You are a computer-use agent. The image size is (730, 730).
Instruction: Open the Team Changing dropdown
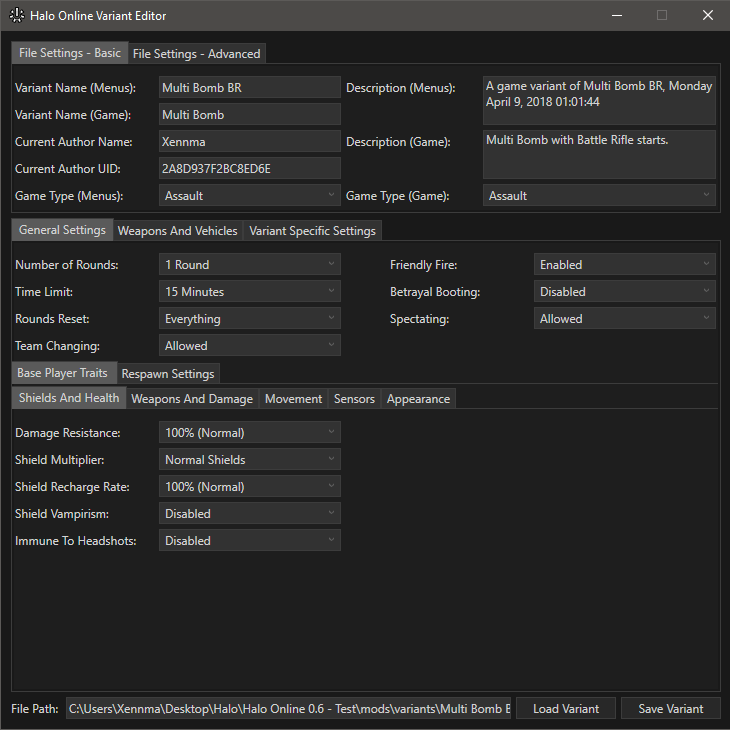[x=250, y=345]
